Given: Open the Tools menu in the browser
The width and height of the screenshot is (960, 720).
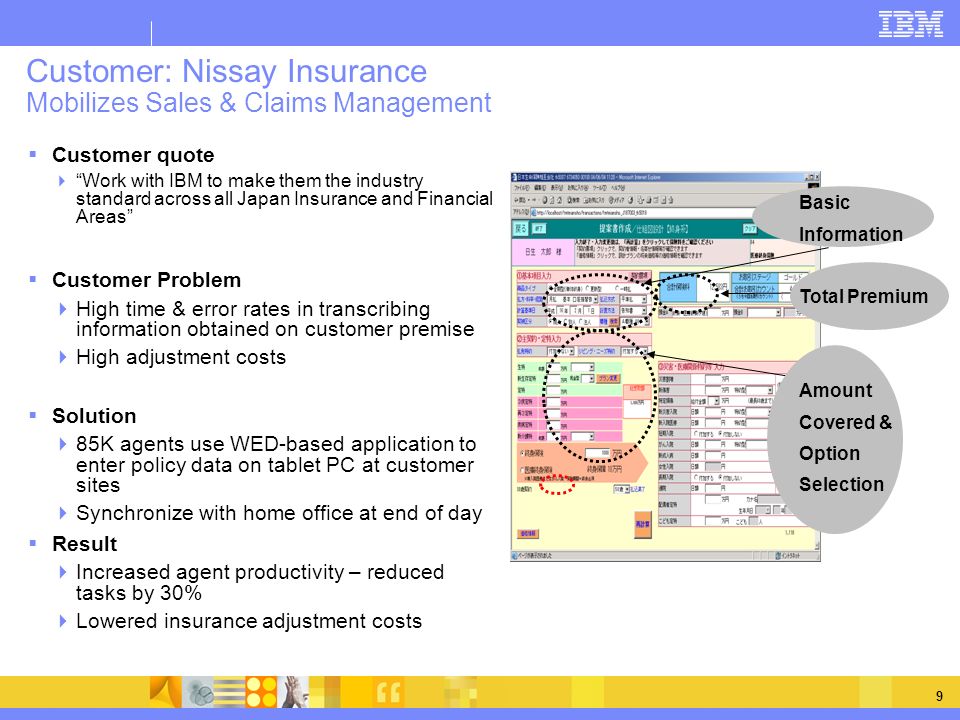Looking at the screenshot, I should click(x=600, y=188).
